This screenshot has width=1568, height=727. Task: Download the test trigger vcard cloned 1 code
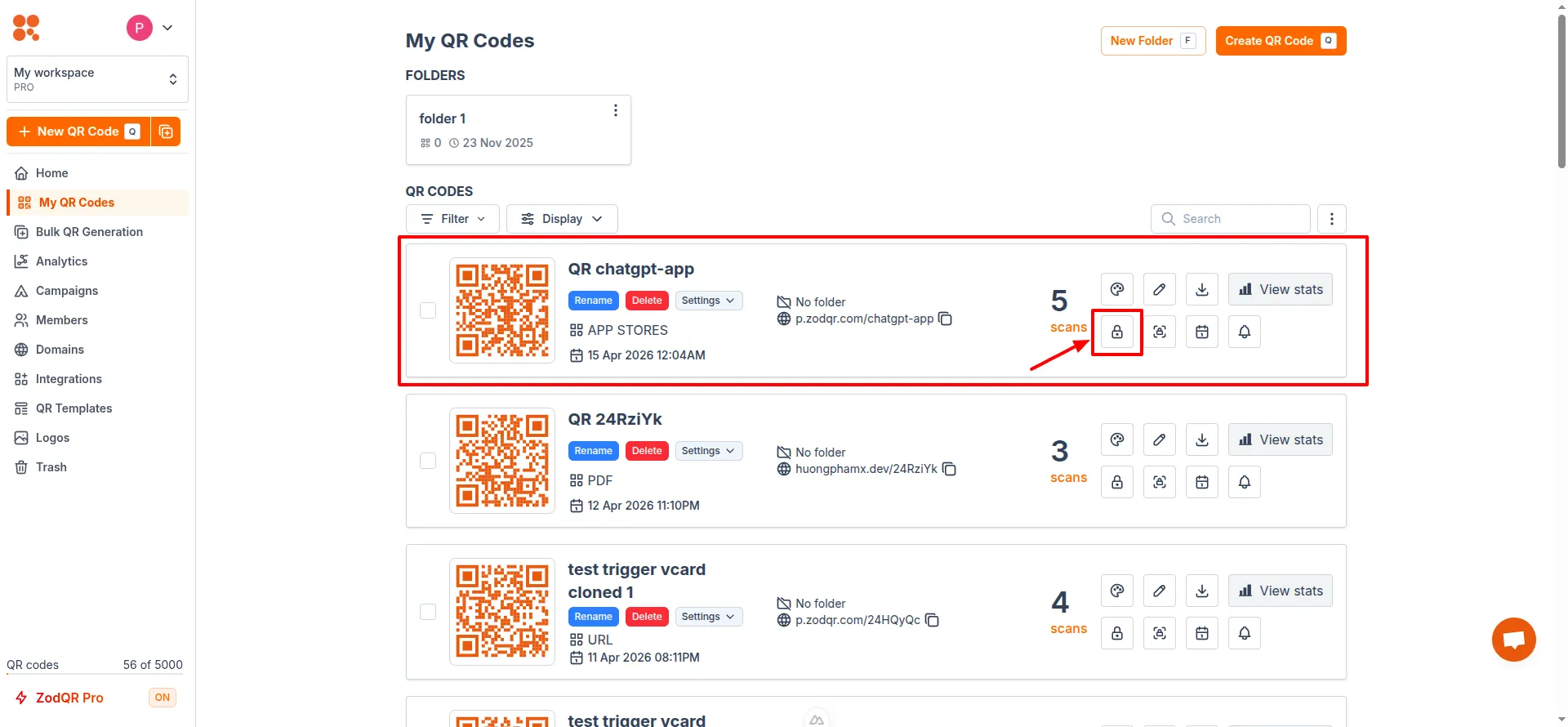tap(1202, 591)
